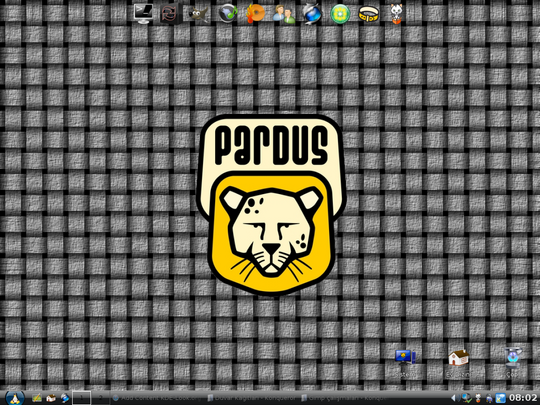Screen dimensions: 540x405
Task: Open the yellow collar icon in dock
Action: coord(368,14)
